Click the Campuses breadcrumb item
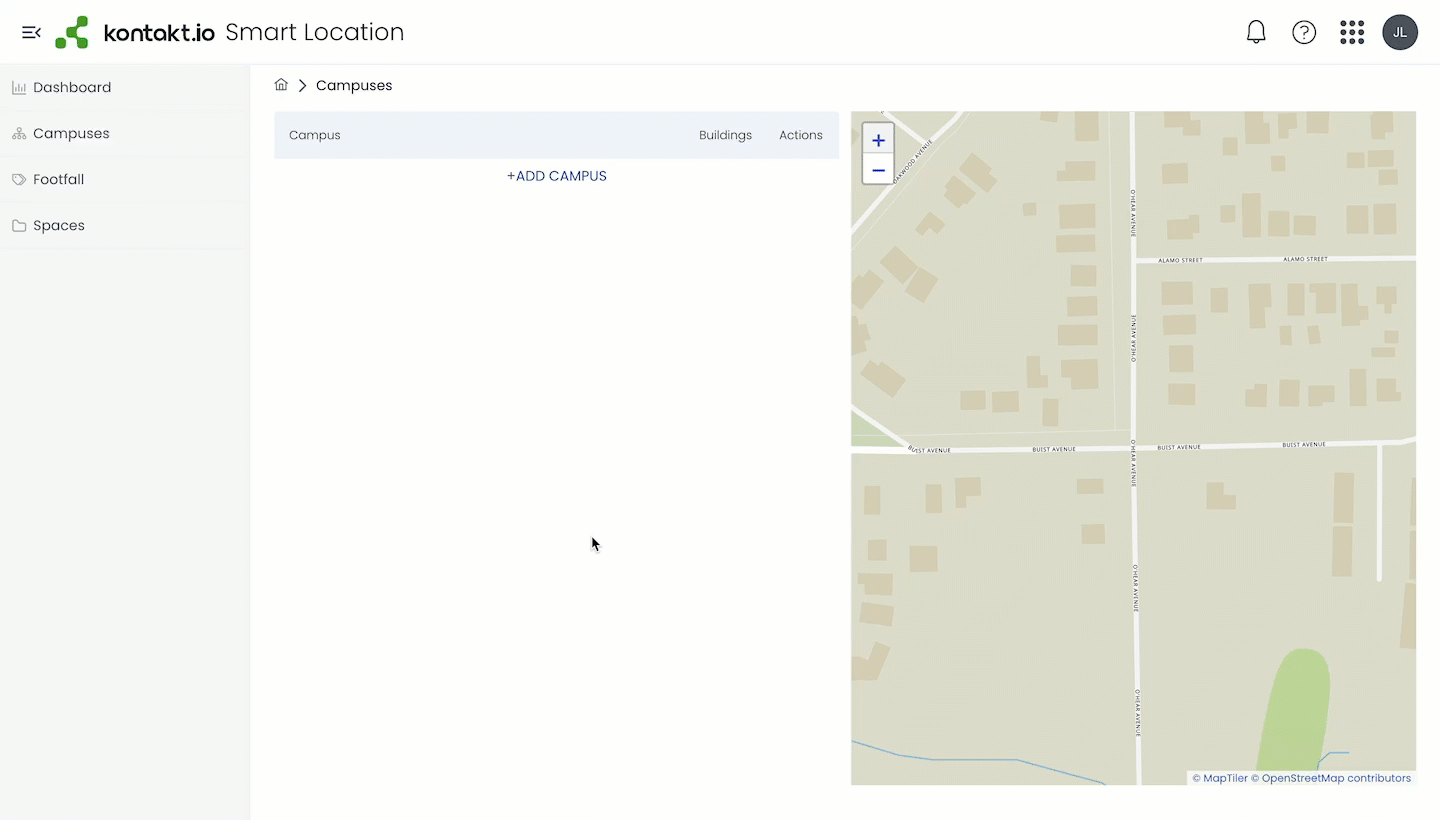Viewport: 1440px width, 820px height. click(x=354, y=85)
